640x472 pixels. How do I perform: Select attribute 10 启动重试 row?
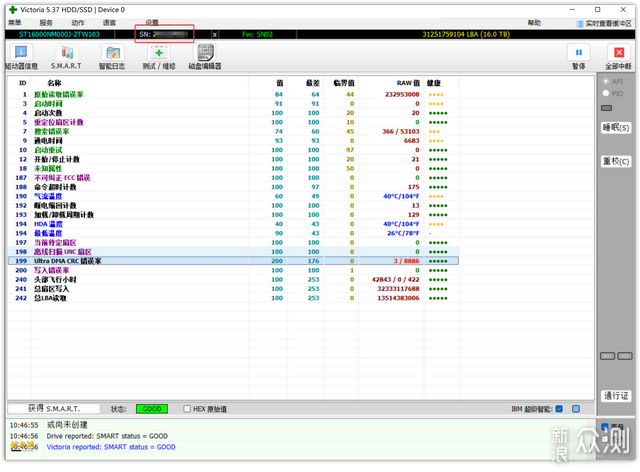(233, 150)
